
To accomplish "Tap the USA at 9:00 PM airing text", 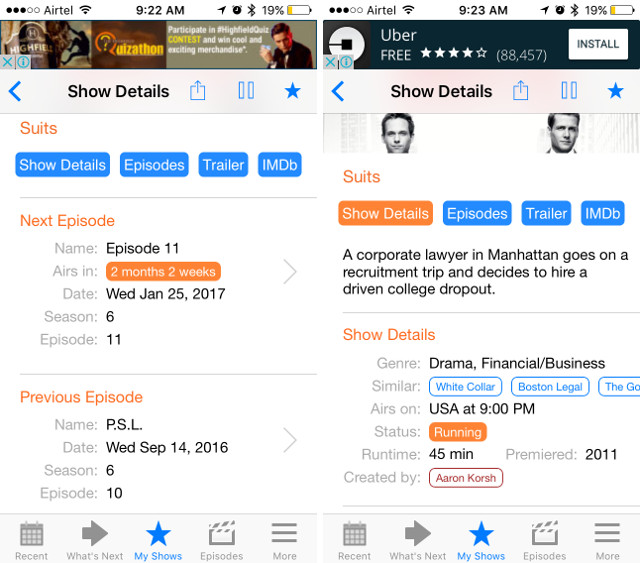I will pyautogui.click(x=482, y=409).
